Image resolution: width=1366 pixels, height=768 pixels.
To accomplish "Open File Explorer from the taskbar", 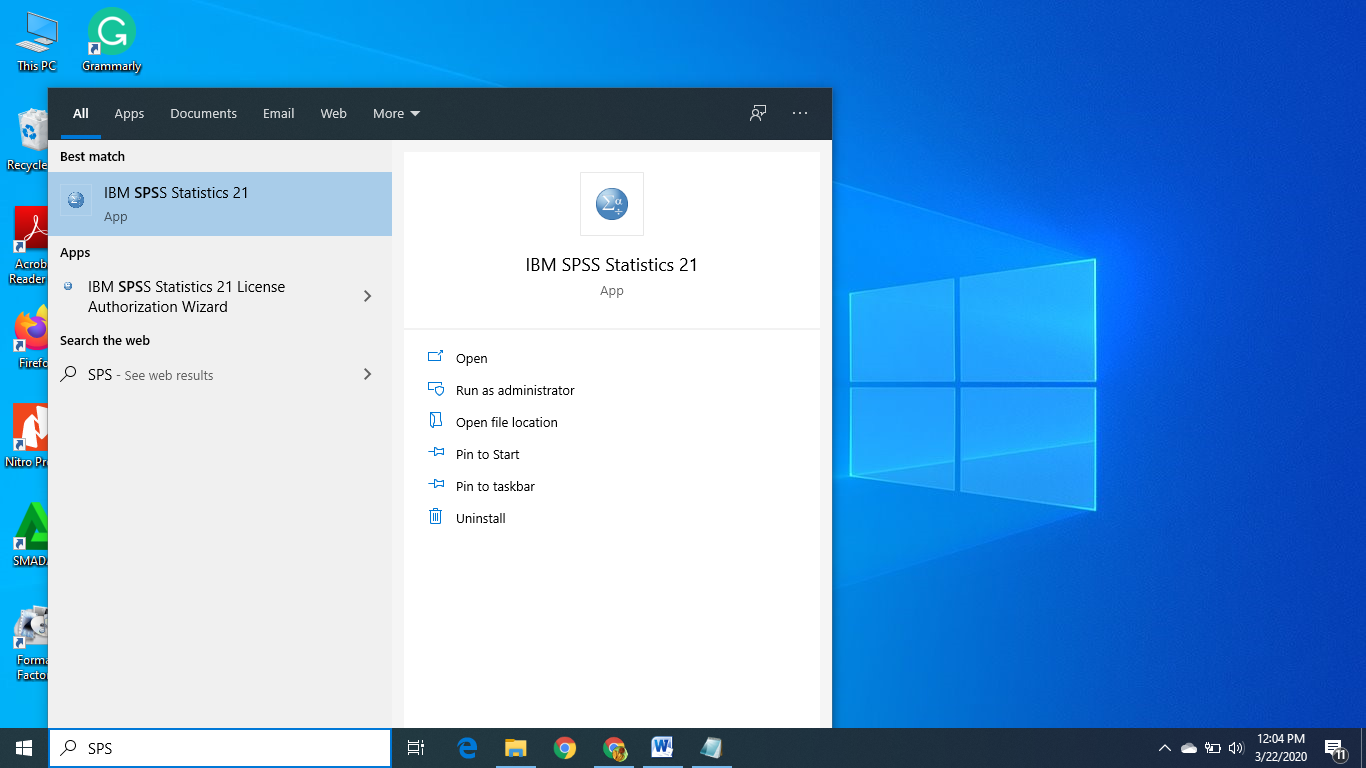I will pos(515,748).
